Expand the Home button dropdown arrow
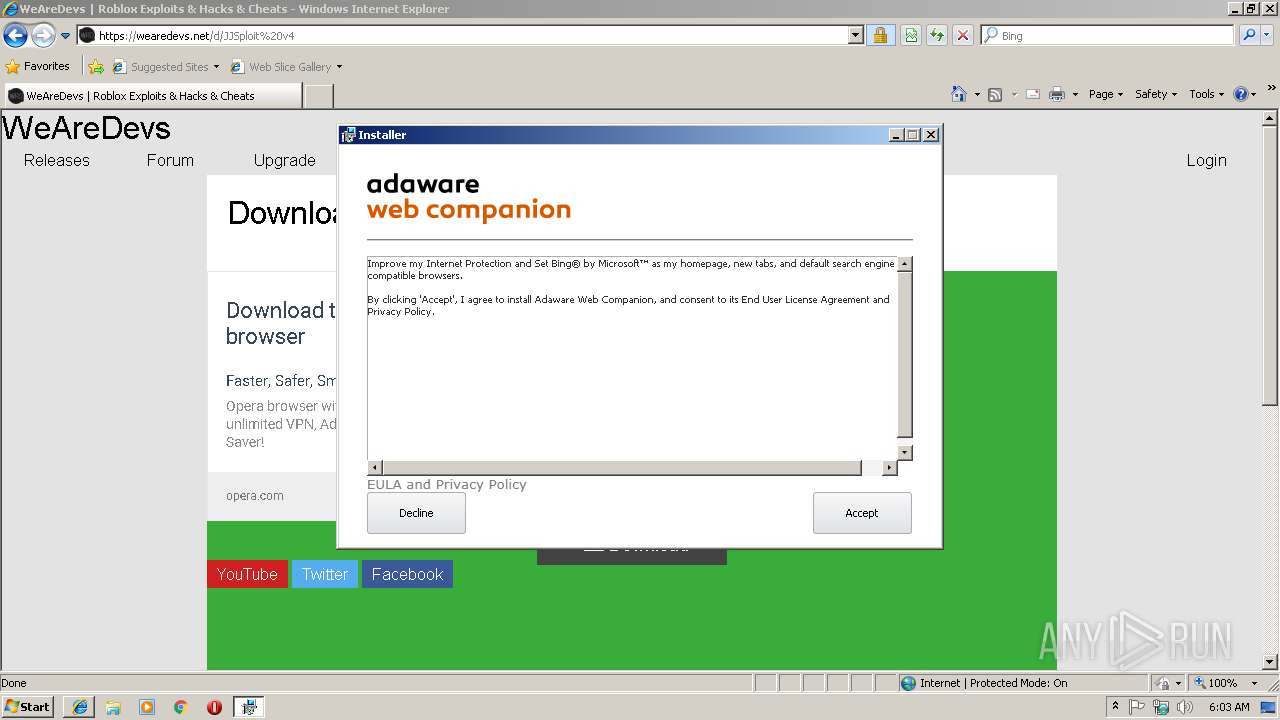Screen dimensions: 1280x720 click(976, 94)
